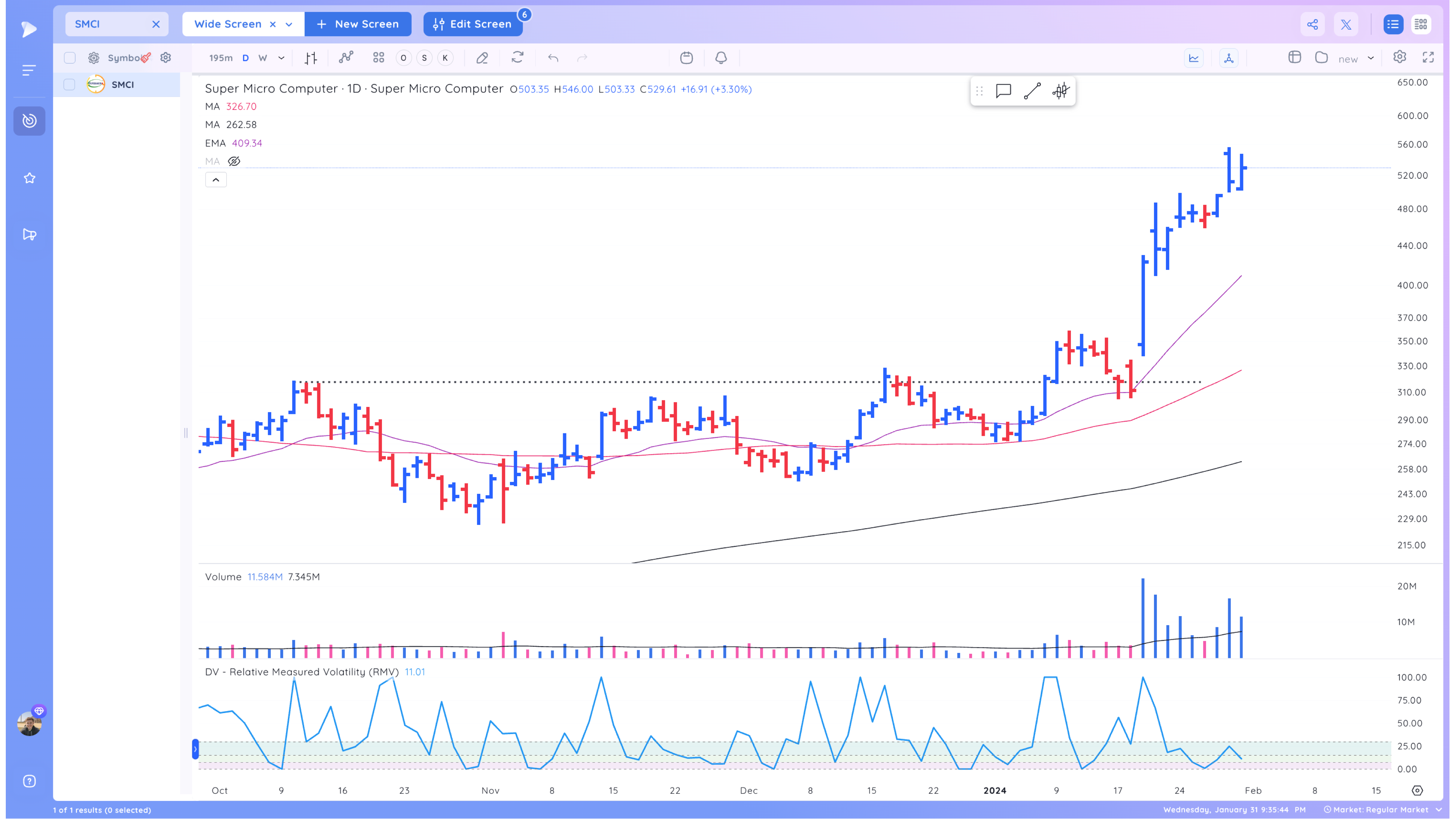Select the W weekly timeframe

tap(263, 58)
